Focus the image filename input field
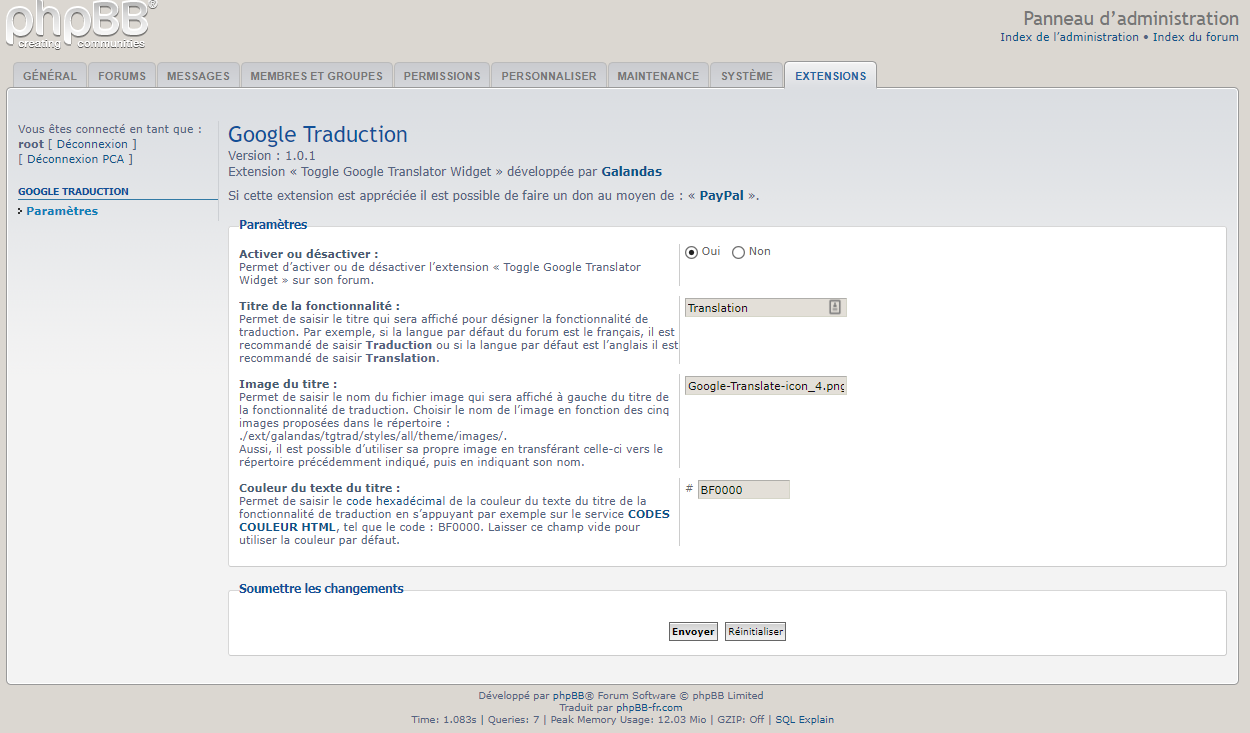The image size is (1250, 733). tap(766, 386)
